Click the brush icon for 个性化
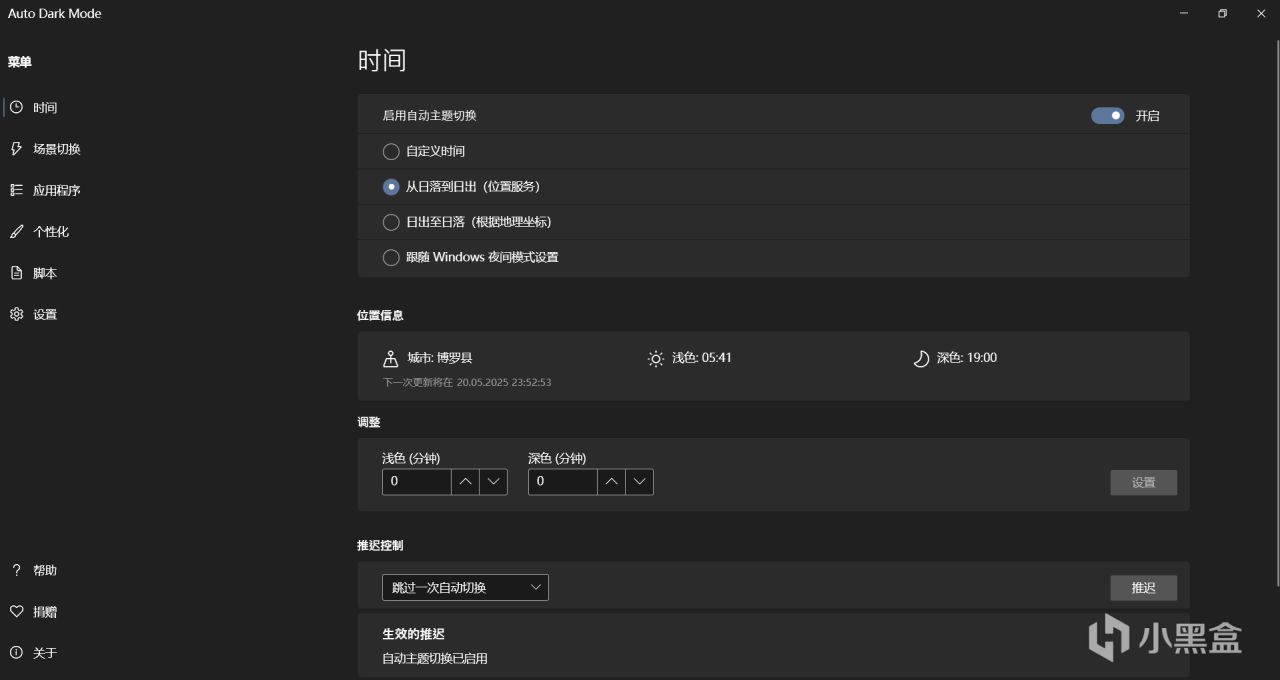Screen dimensions: 1280x680 (16, 231)
